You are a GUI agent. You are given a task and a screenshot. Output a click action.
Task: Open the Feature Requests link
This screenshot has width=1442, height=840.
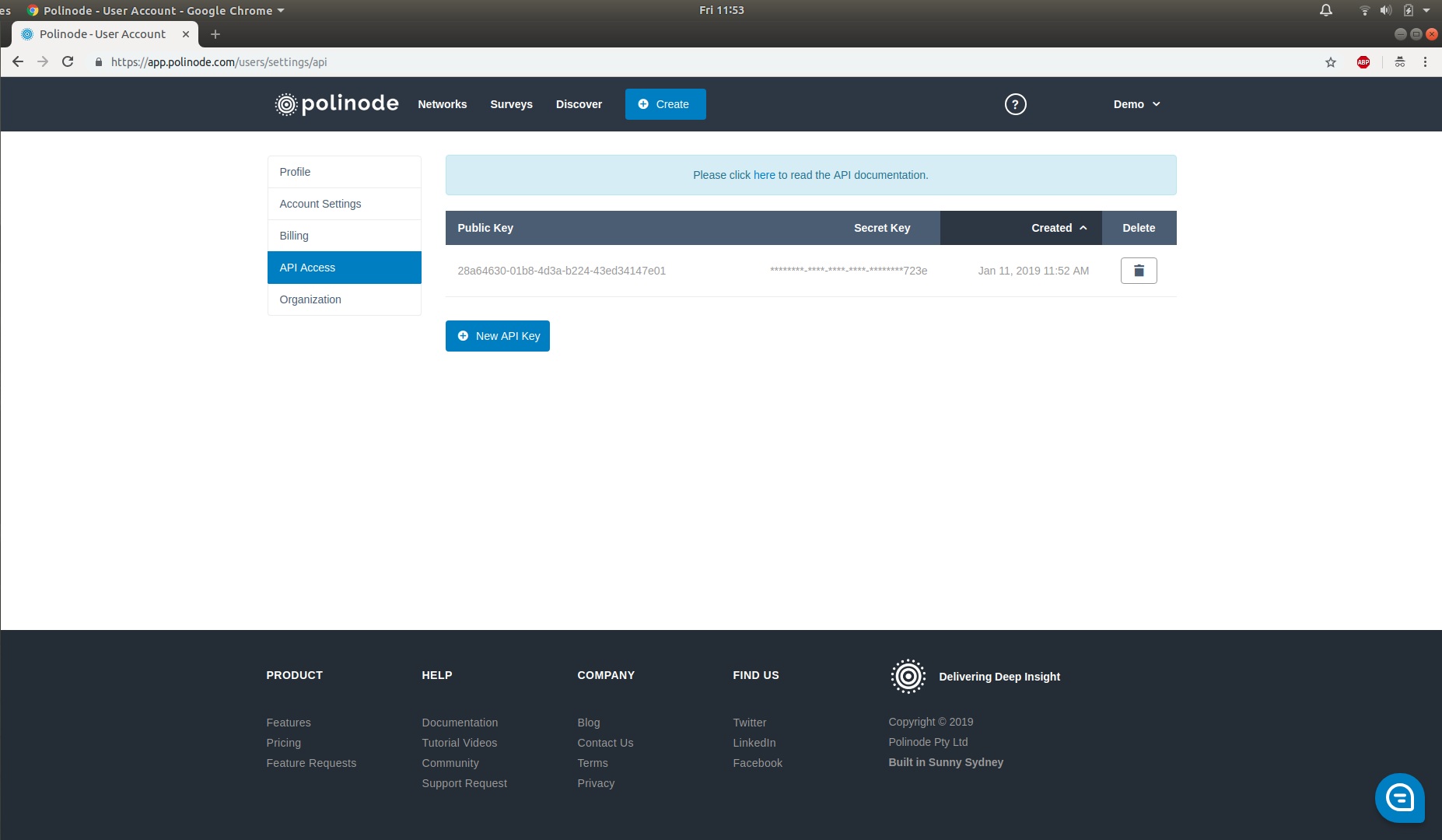click(311, 763)
